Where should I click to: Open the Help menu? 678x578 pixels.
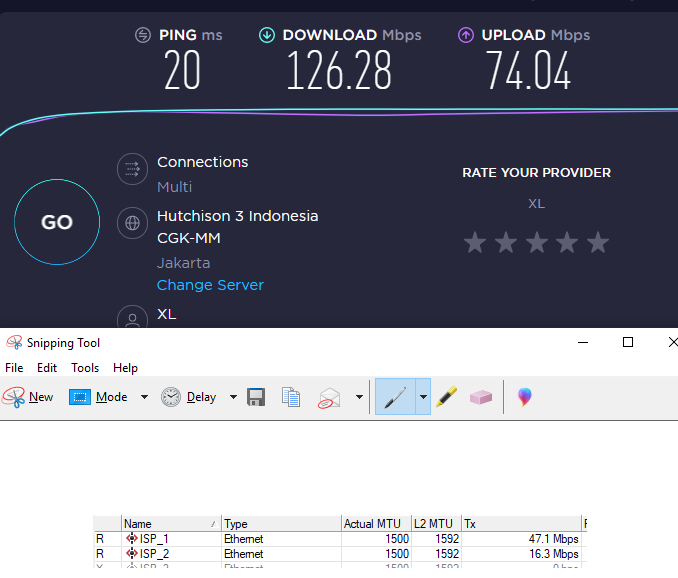point(125,368)
